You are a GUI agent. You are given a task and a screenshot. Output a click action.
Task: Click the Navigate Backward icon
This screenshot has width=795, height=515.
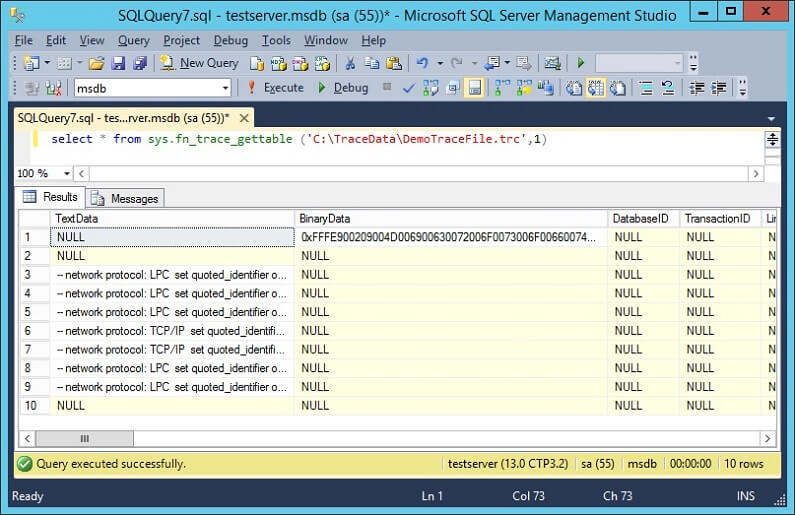(x=491, y=63)
